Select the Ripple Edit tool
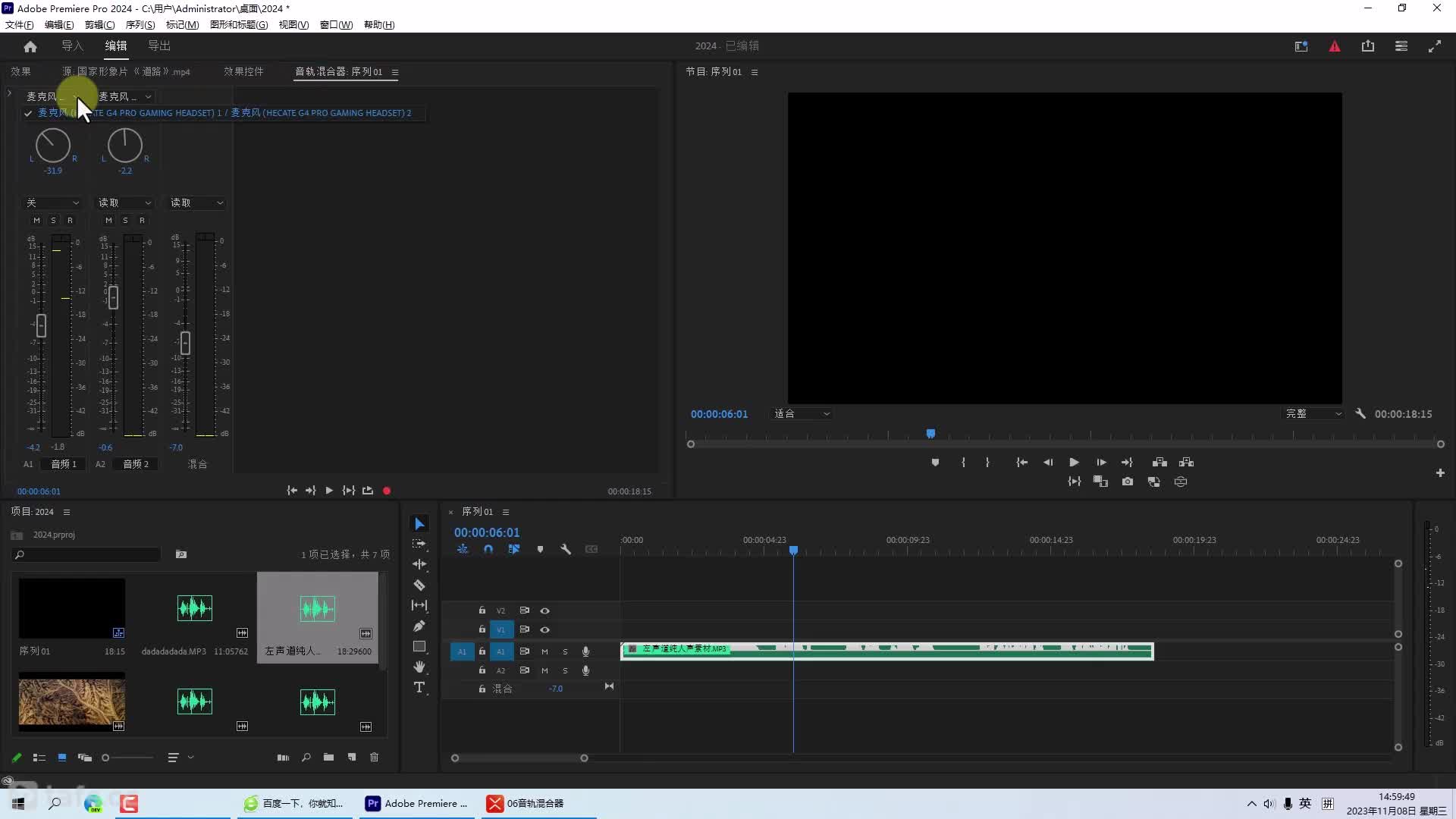The height and width of the screenshot is (819, 1456). click(419, 564)
